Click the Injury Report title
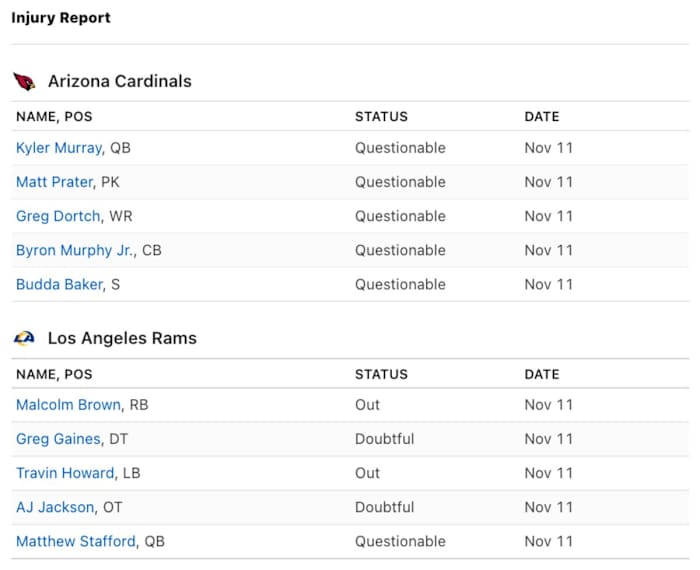The image size is (700, 570). click(61, 18)
